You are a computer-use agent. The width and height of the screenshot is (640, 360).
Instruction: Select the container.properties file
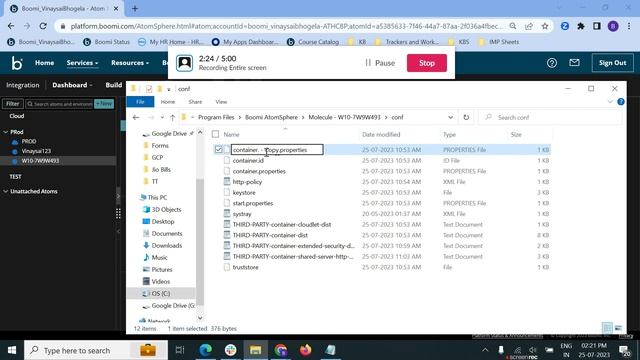[259, 171]
